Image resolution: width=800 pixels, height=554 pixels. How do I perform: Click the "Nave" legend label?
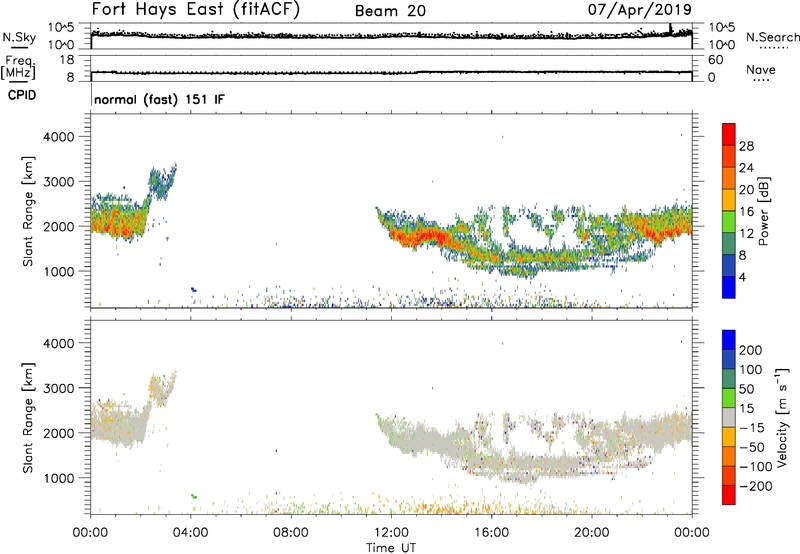pyautogui.click(x=761, y=69)
